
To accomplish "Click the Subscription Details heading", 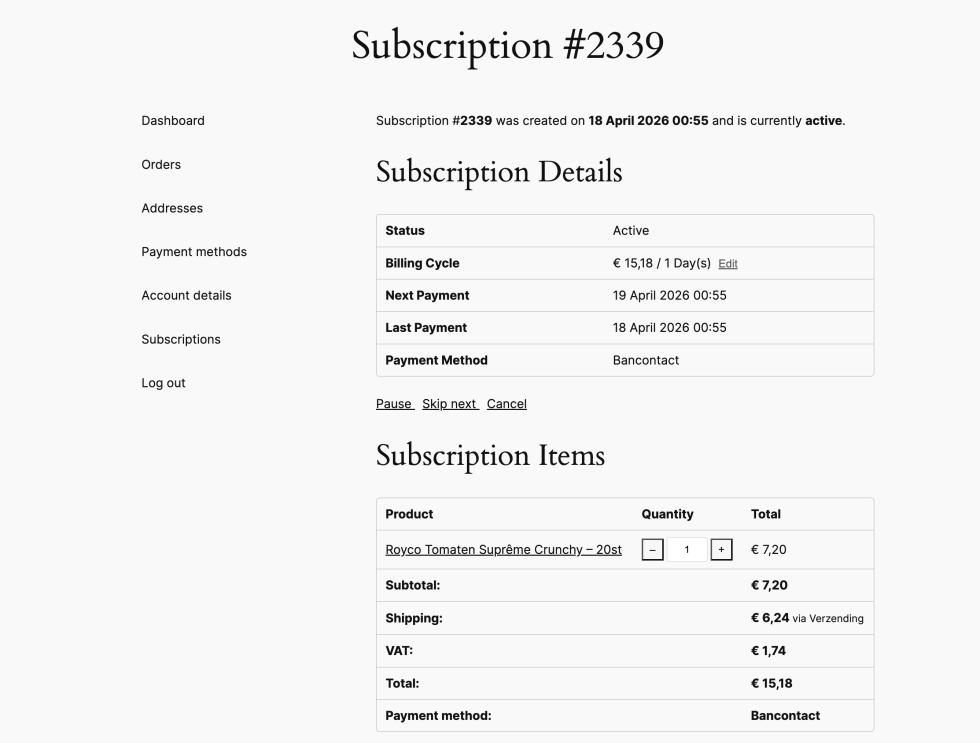I will pyautogui.click(x=499, y=172).
